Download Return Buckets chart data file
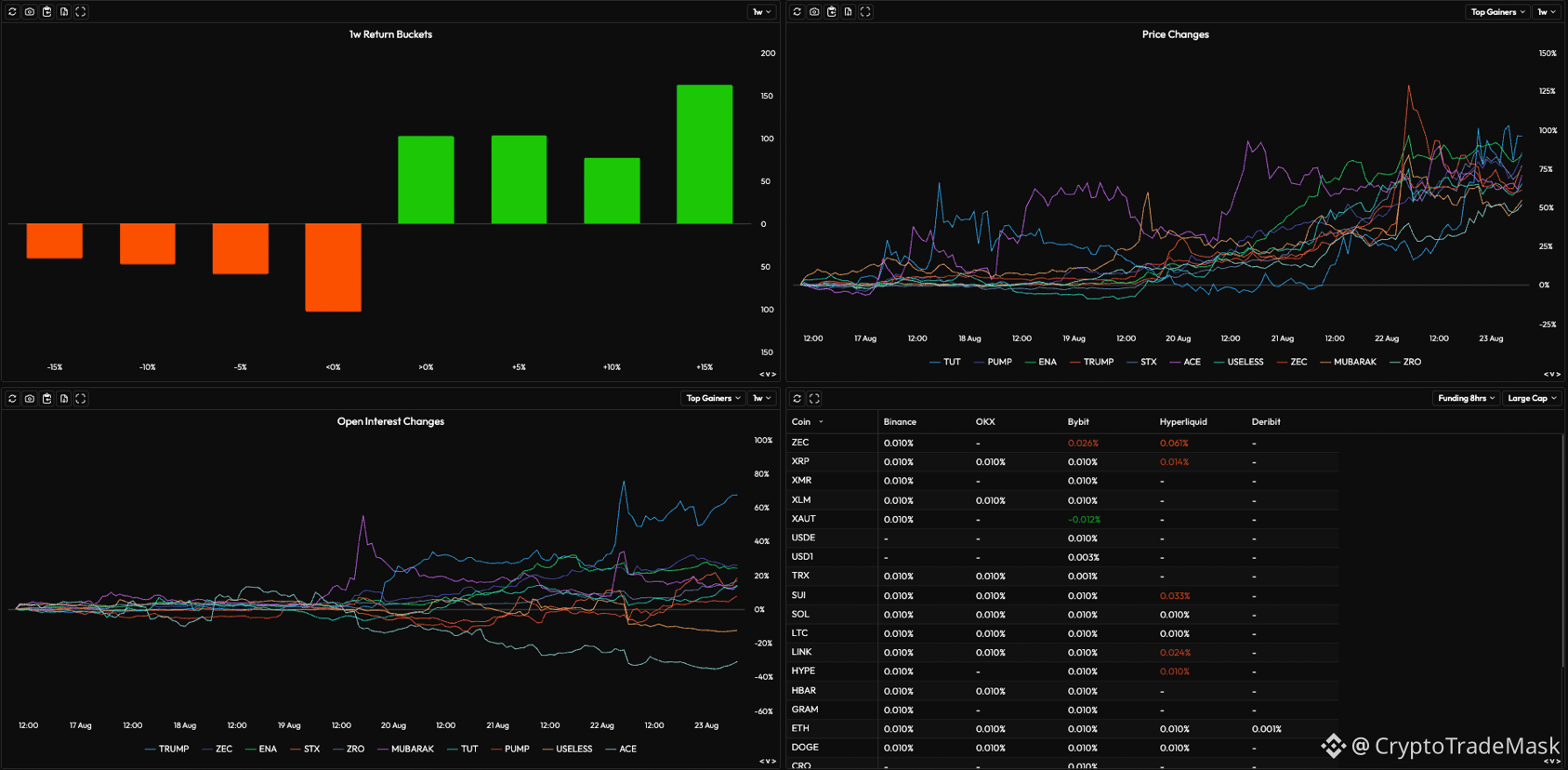1568x770 pixels. point(64,12)
